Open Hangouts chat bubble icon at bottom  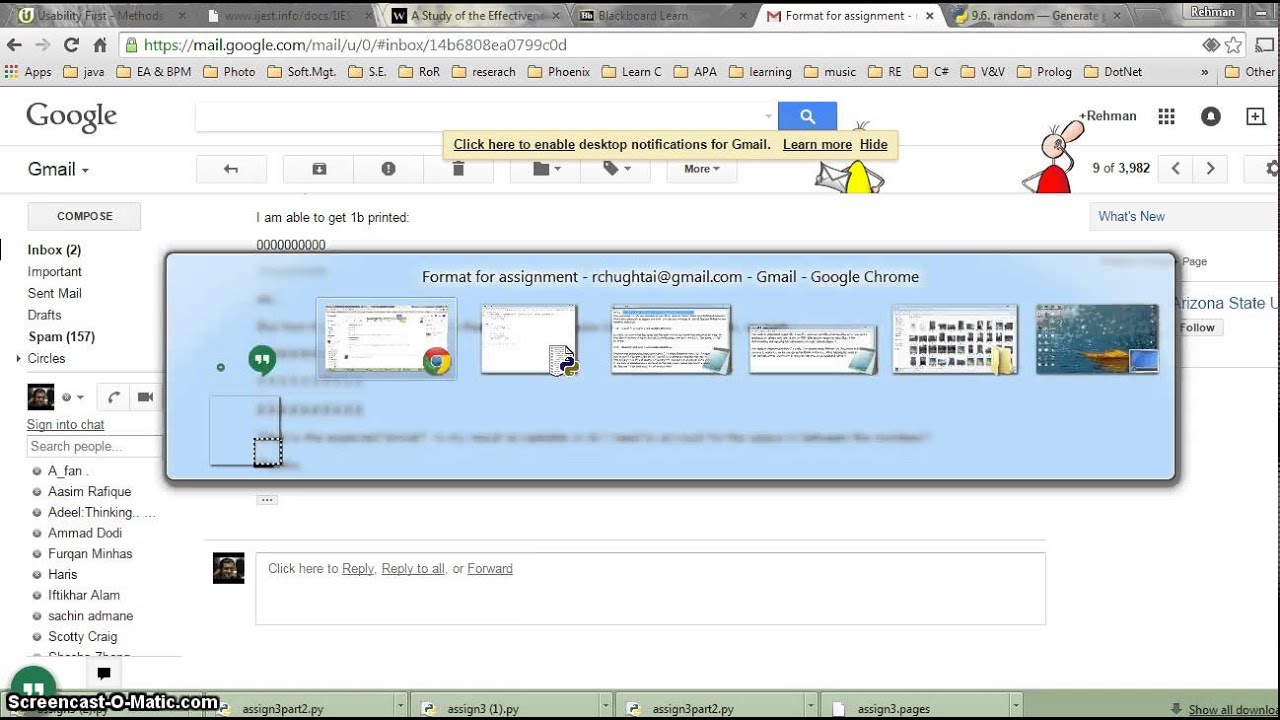(32, 689)
